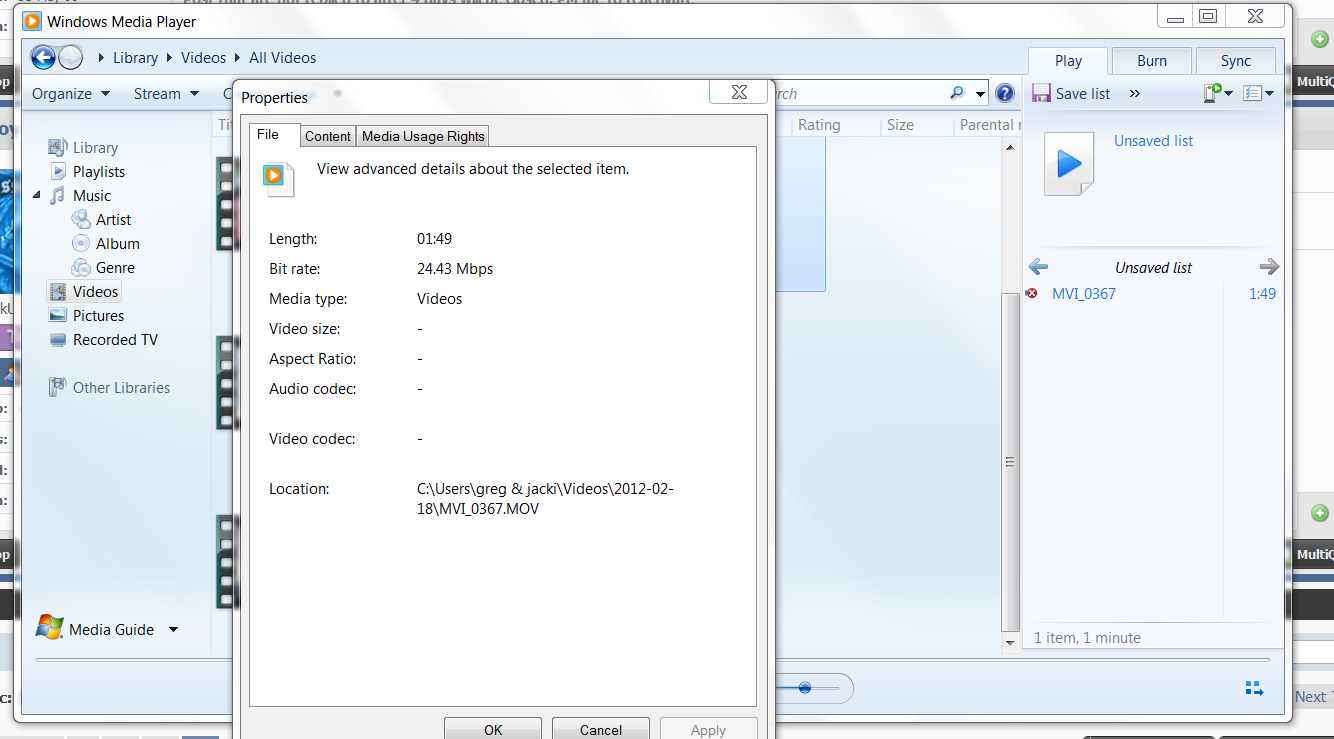Switch to Now Playing view icon
The width and height of the screenshot is (1334, 739).
pyautogui.click(x=1254, y=688)
